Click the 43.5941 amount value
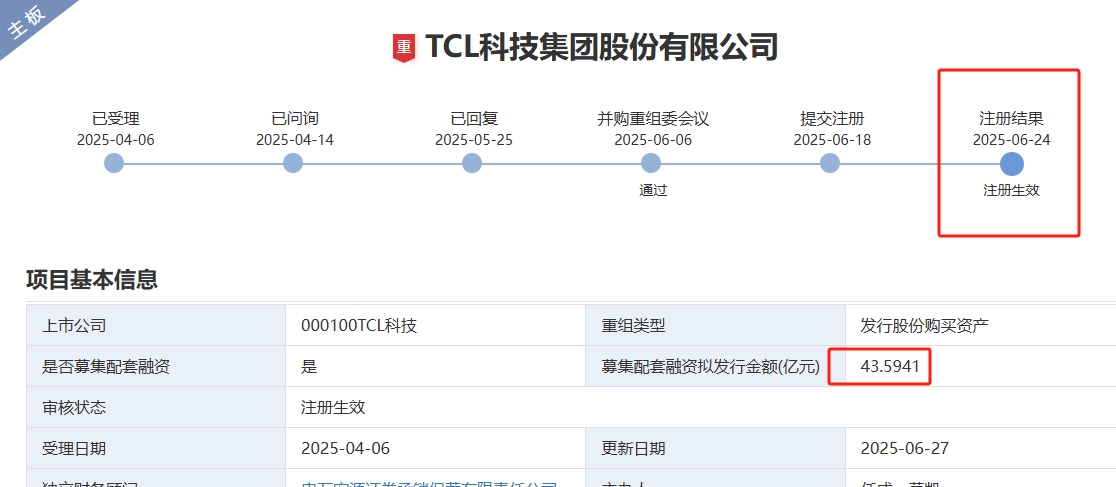This screenshot has height=487, width=1116. click(890, 367)
